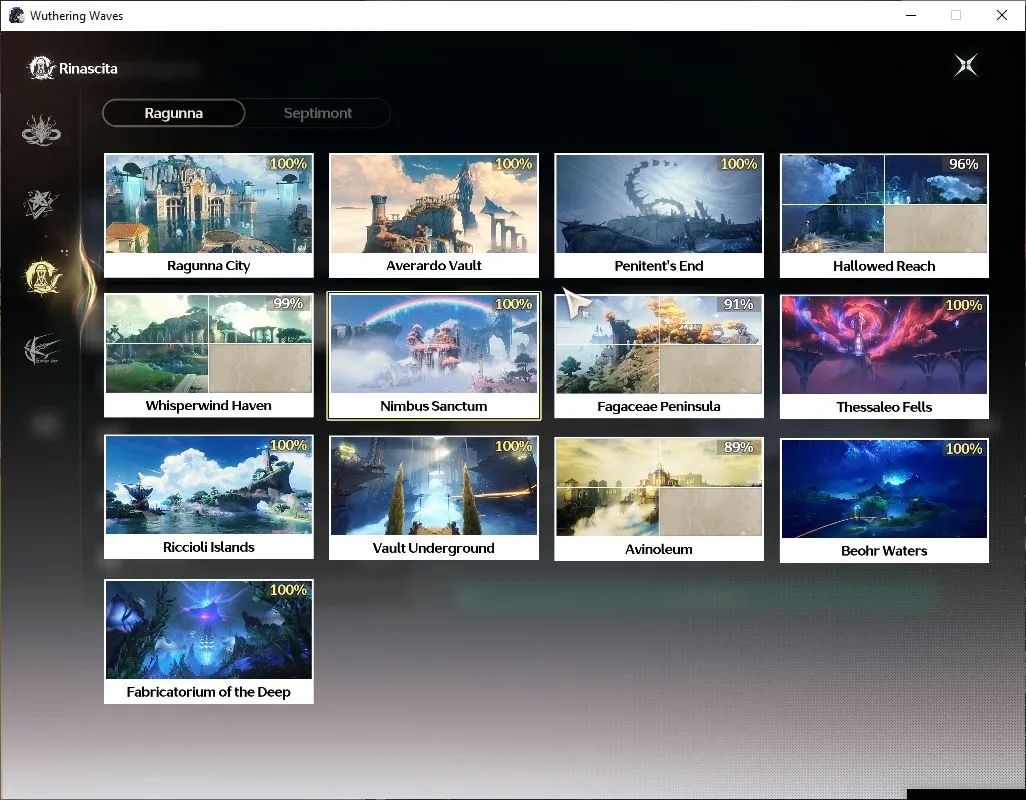The height and width of the screenshot is (800, 1026).
Task: Select the first region emblem in sidebar
Action: tap(41, 130)
